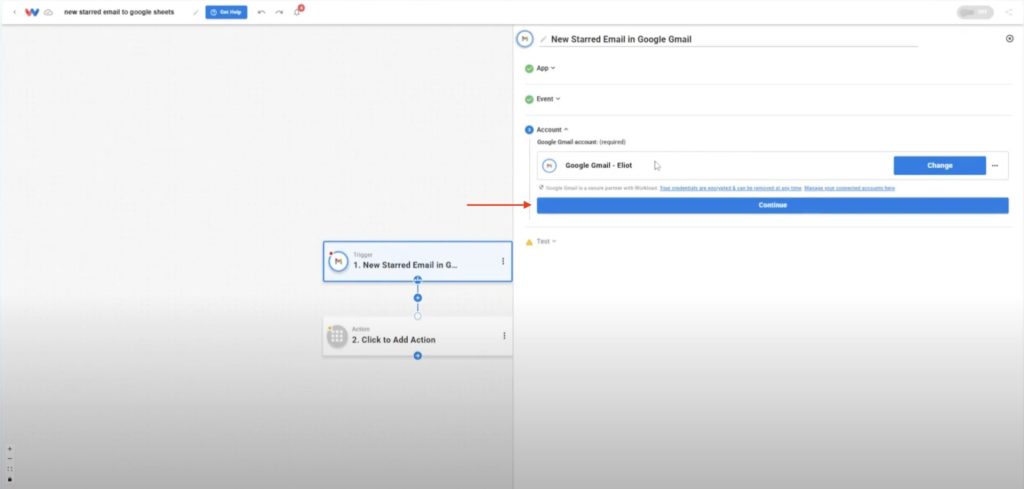
Task: Expand the Event section
Action: (x=549, y=99)
